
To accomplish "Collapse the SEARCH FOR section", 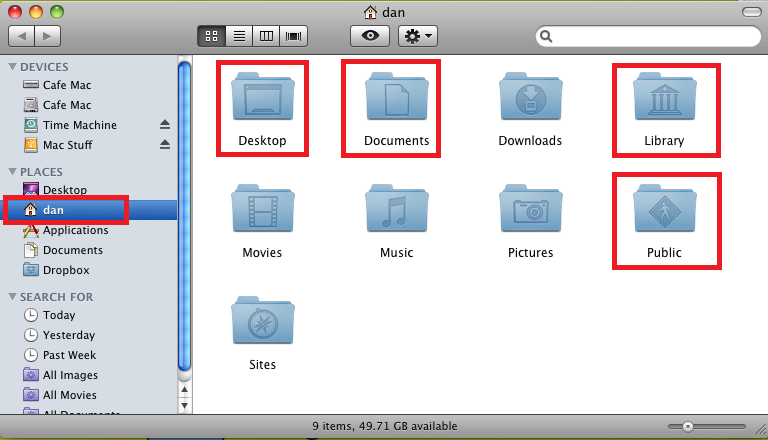I will [13, 296].
